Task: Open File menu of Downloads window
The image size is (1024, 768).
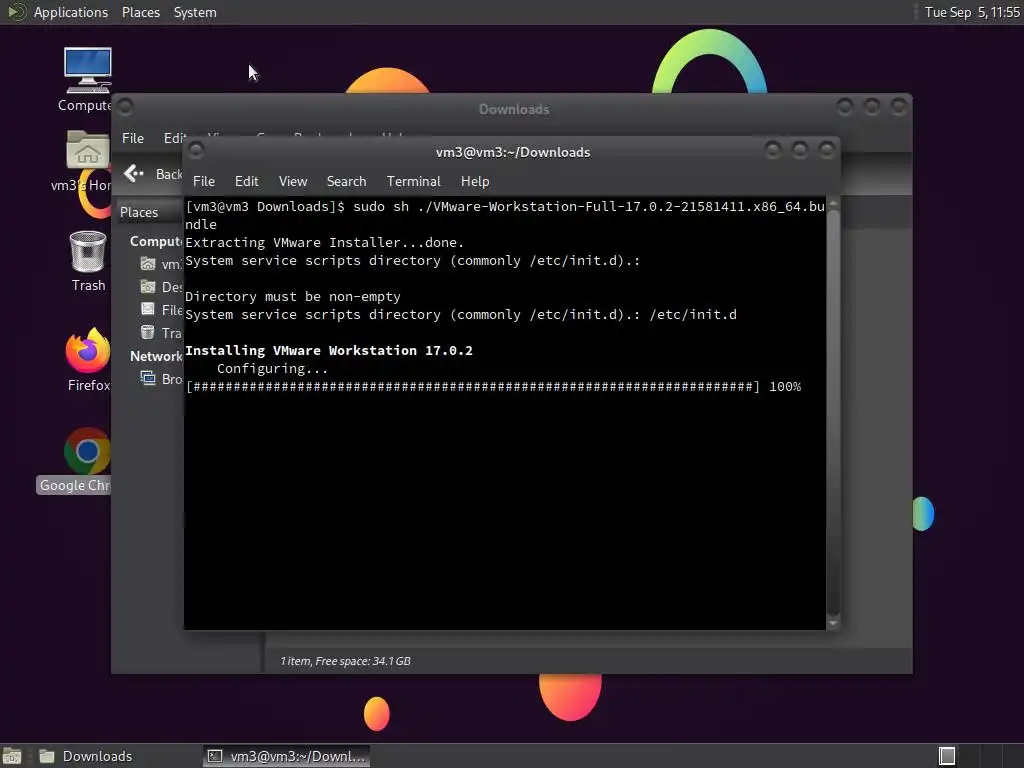Action: click(x=133, y=138)
